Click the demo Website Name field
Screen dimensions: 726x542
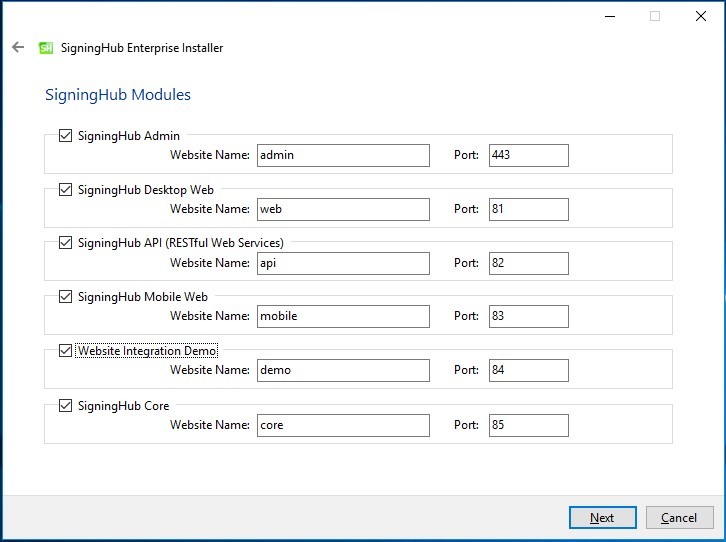pos(343,370)
